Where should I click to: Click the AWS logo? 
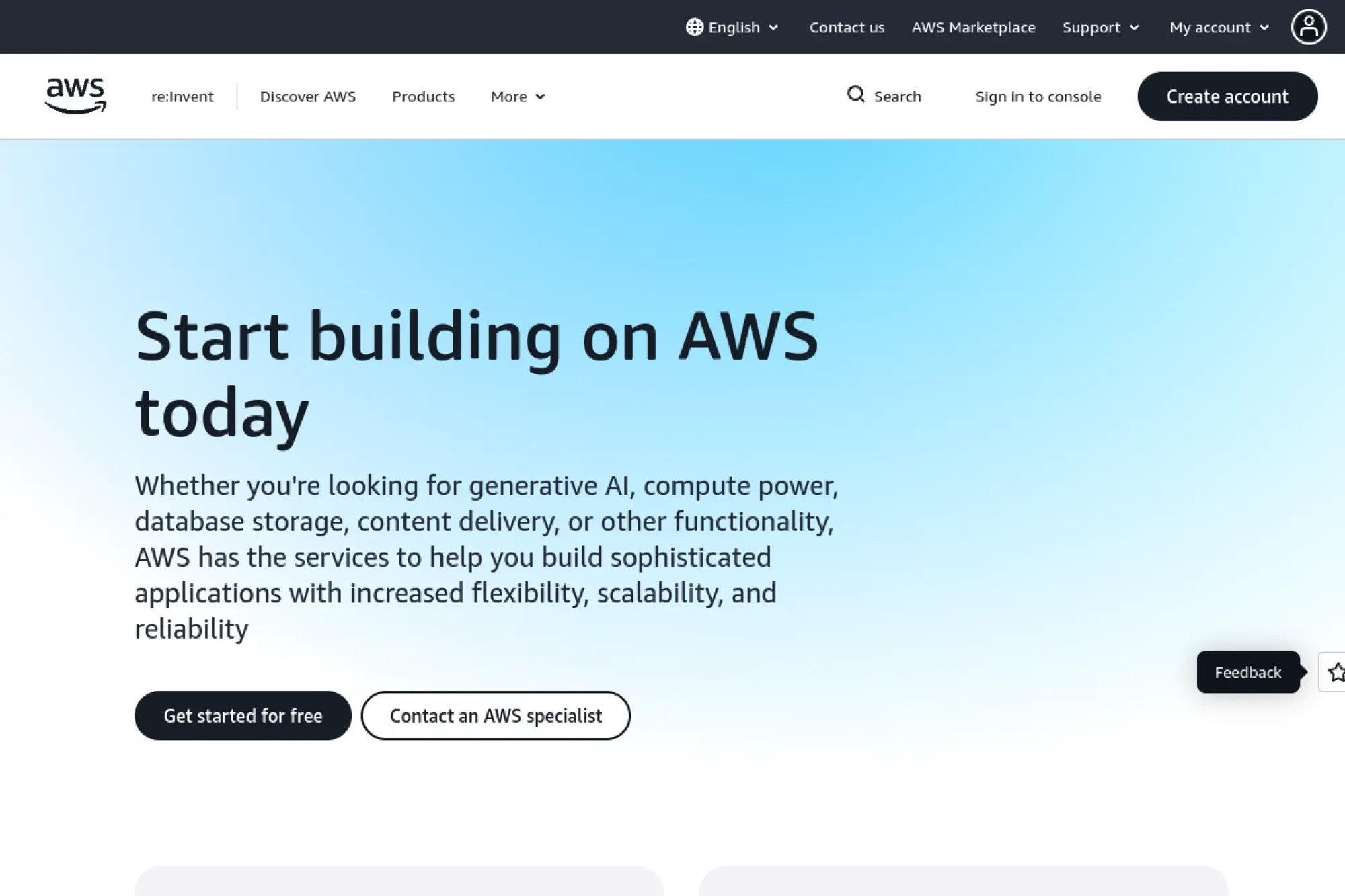75,95
